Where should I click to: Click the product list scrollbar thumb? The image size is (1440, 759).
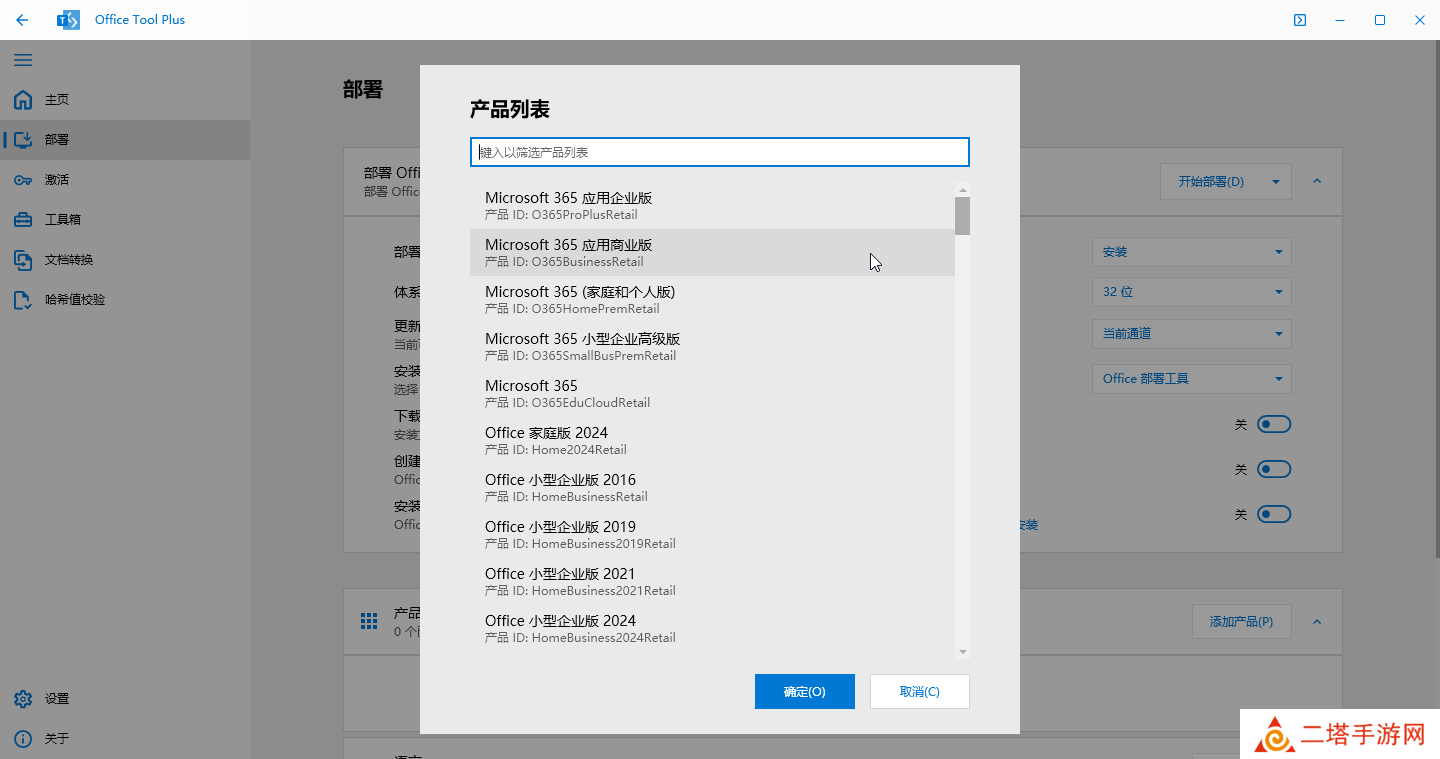pyautogui.click(x=962, y=216)
